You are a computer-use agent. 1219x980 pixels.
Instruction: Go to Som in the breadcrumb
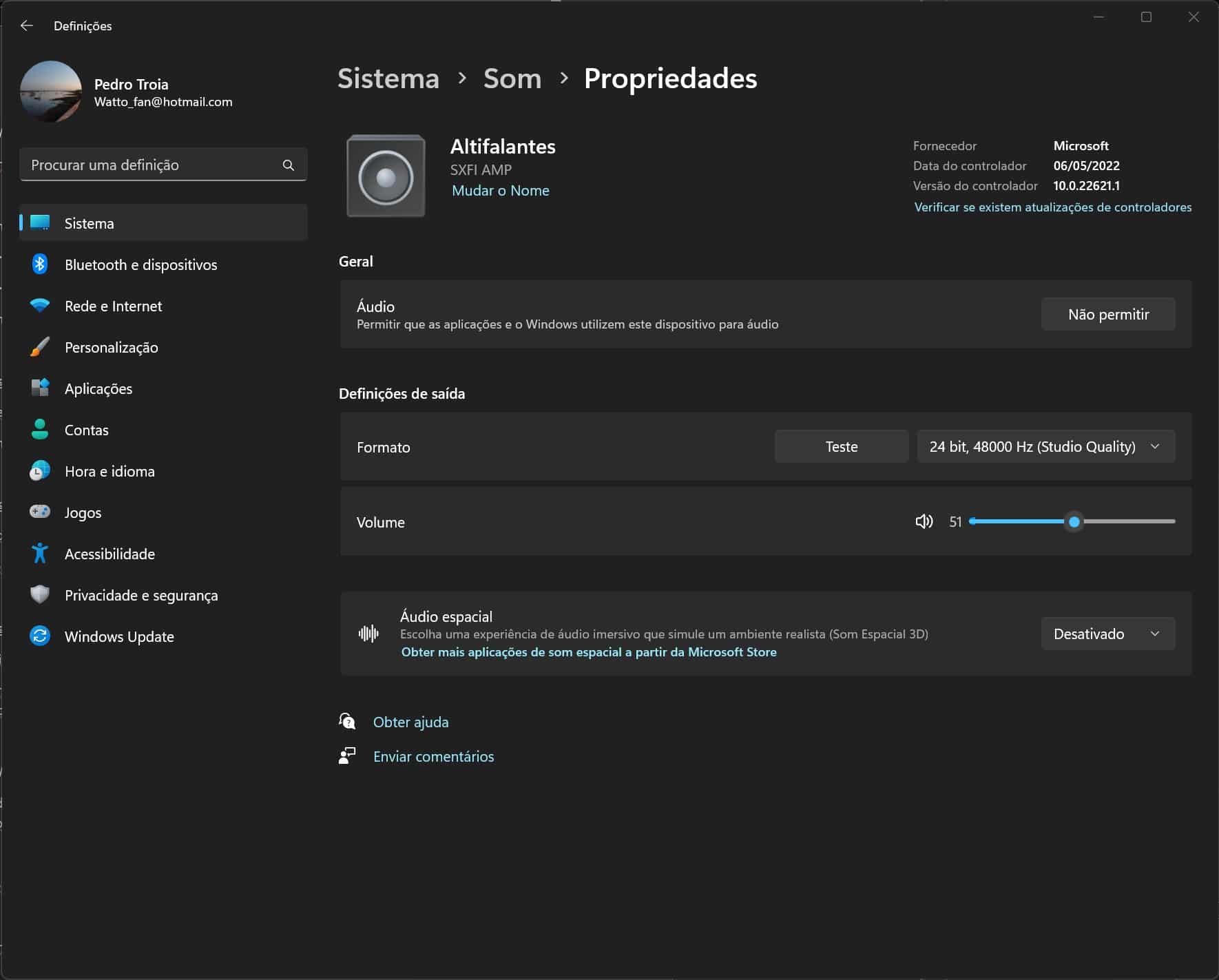click(x=512, y=79)
